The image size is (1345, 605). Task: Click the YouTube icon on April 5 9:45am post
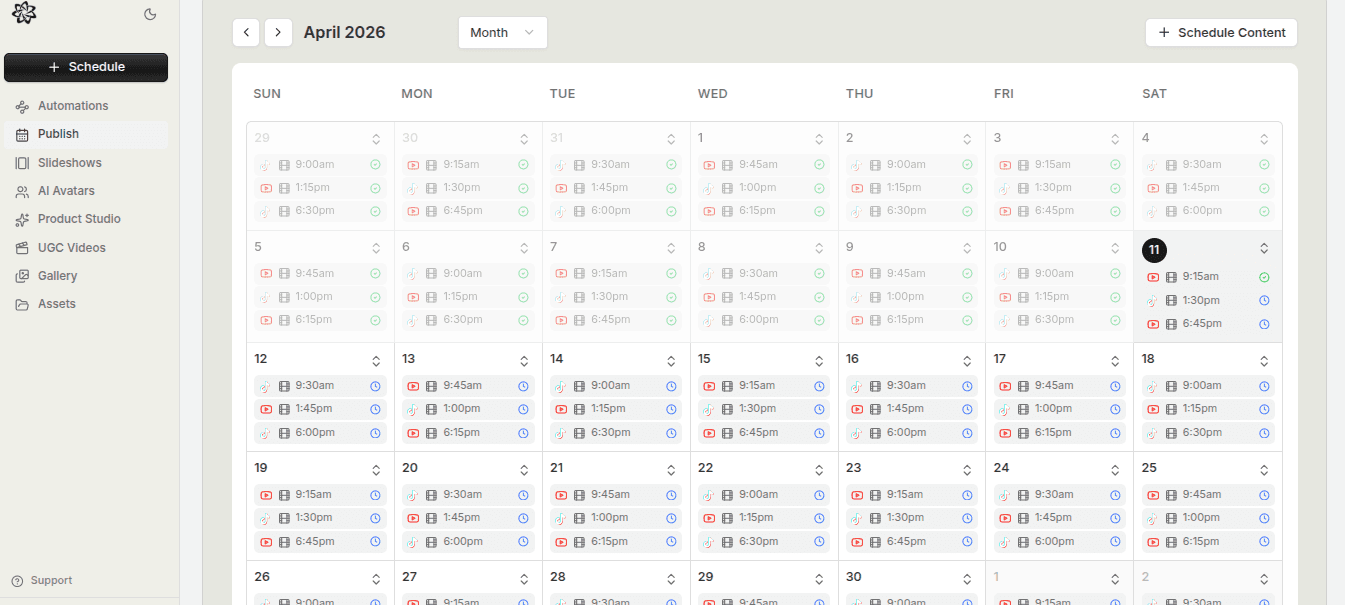pyautogui.click(x=265, y=273)
